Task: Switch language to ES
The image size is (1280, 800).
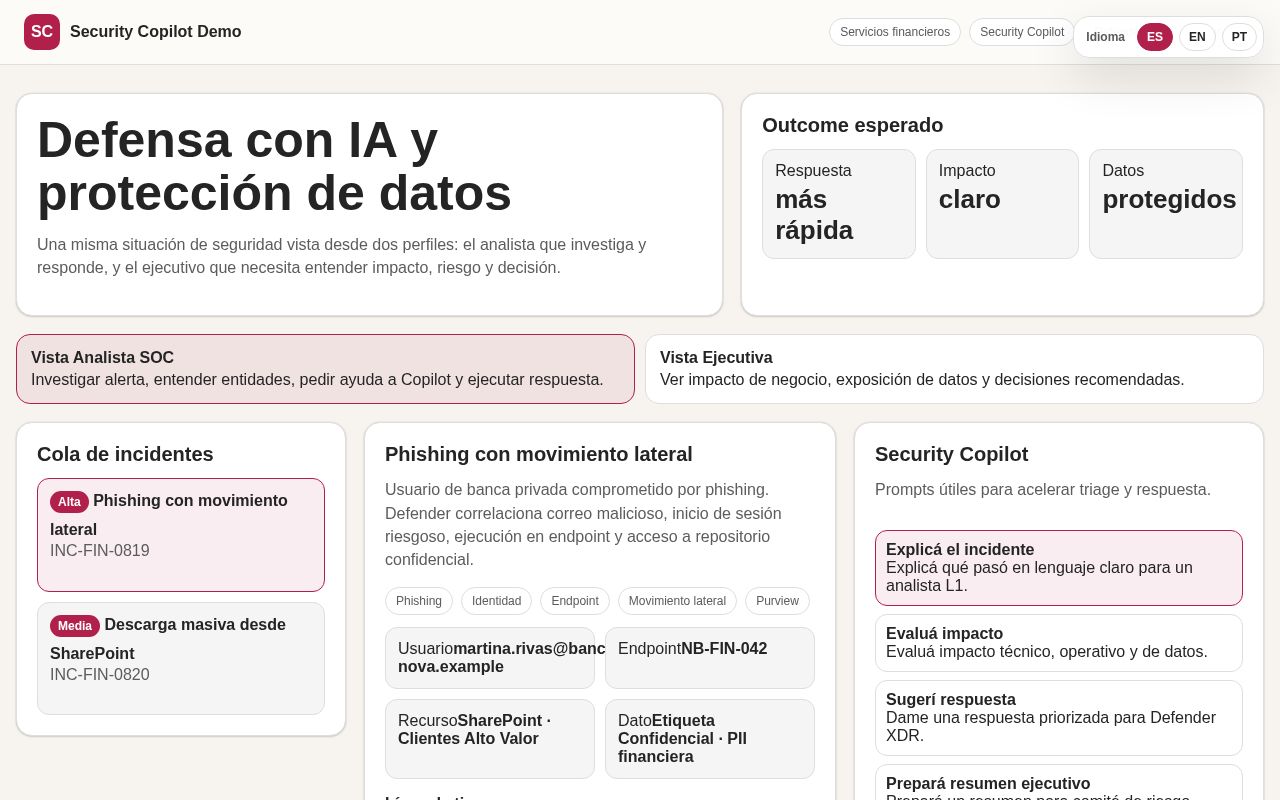Action: pyautogui.click(x=1155, y=37)
